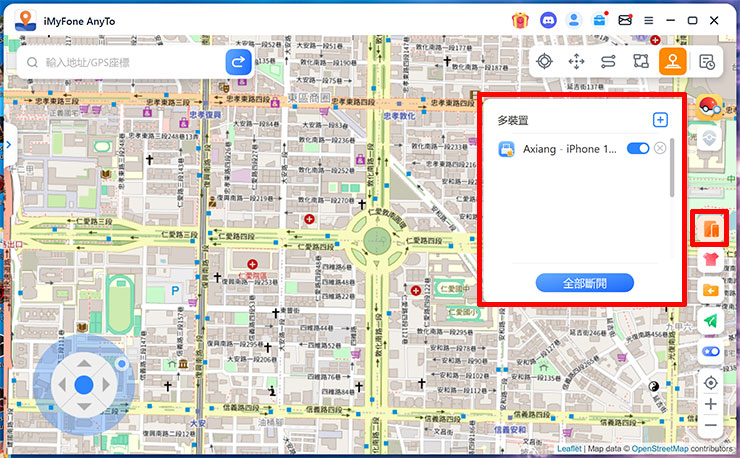
Task: Click the joystick center blue dot
Action: coord(84,385)
